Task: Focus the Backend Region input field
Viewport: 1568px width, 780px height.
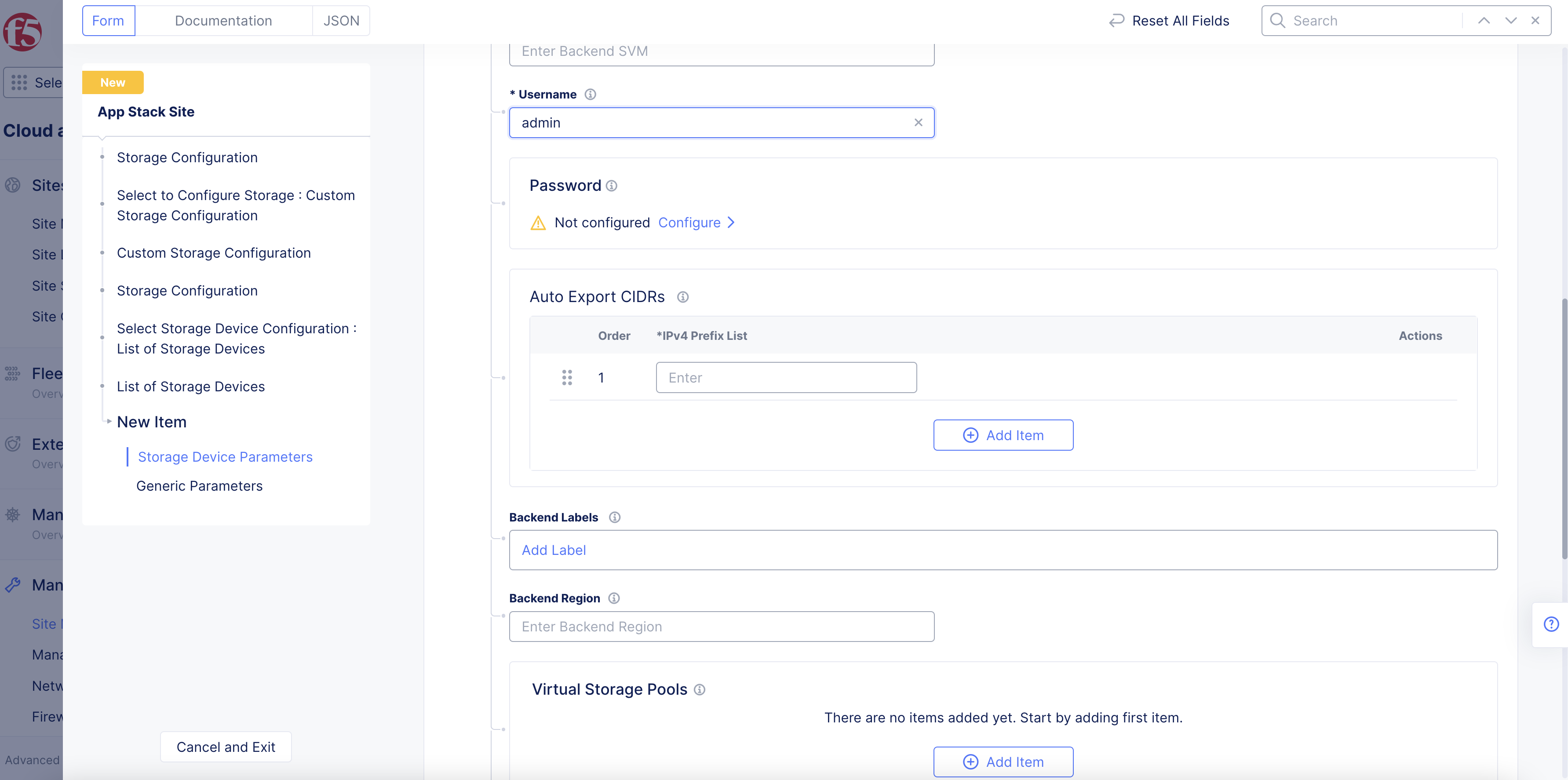Action: (722, 627)
